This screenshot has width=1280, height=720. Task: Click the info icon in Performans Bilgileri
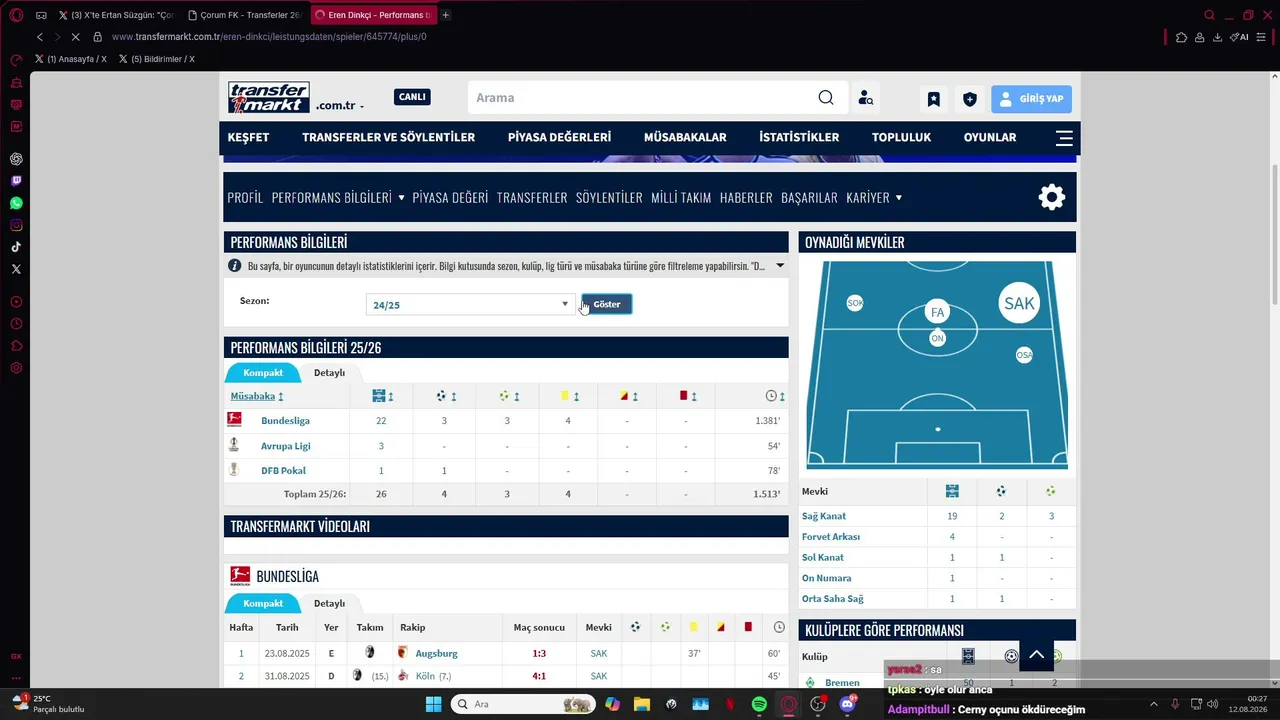[235, 266]
